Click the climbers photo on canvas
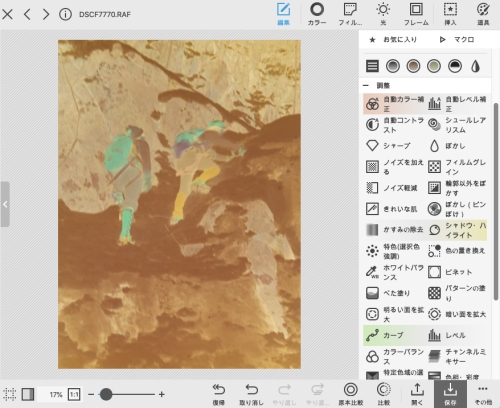This screenshot has height=408, width=500. click(x=179, y=204)
